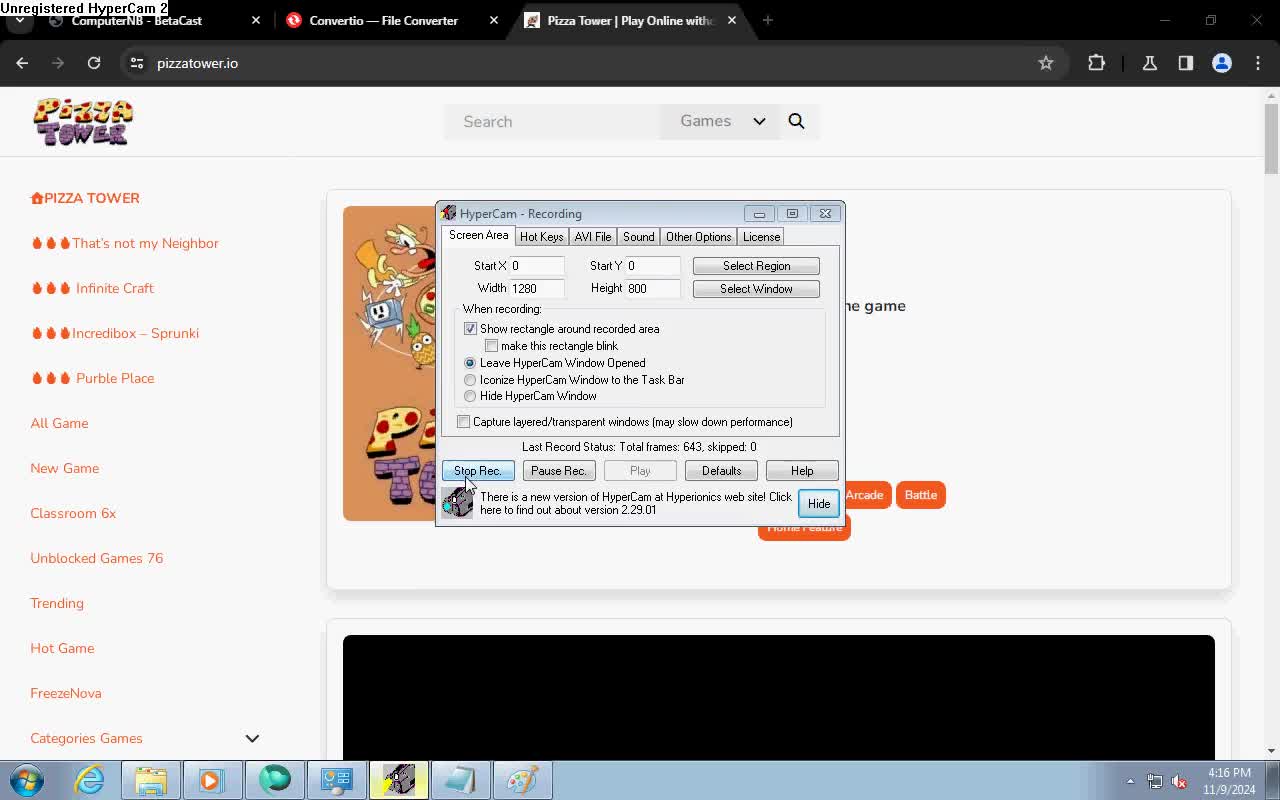This screenshot has width=1280, height=800.
Task: Show hidden tray icons arrow
Action: [x=1130, y=781]
